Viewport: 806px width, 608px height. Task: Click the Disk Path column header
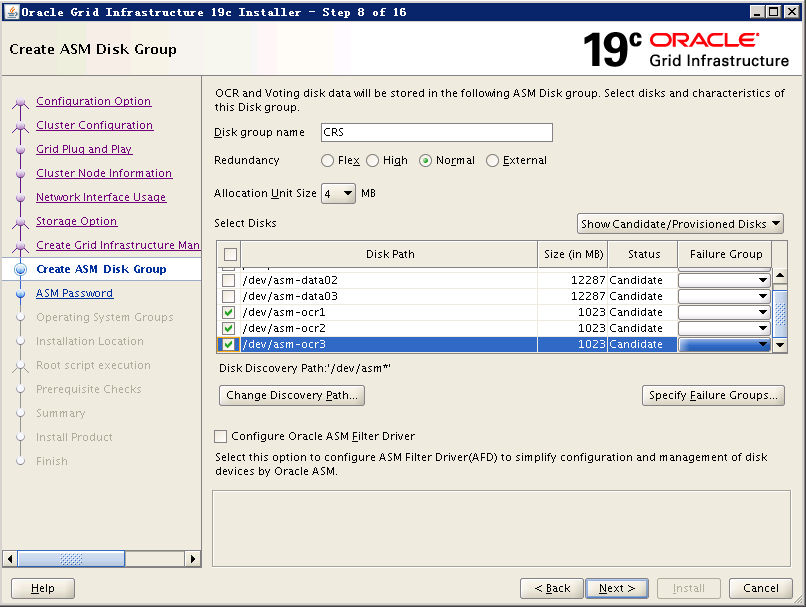tap(390, 254)
